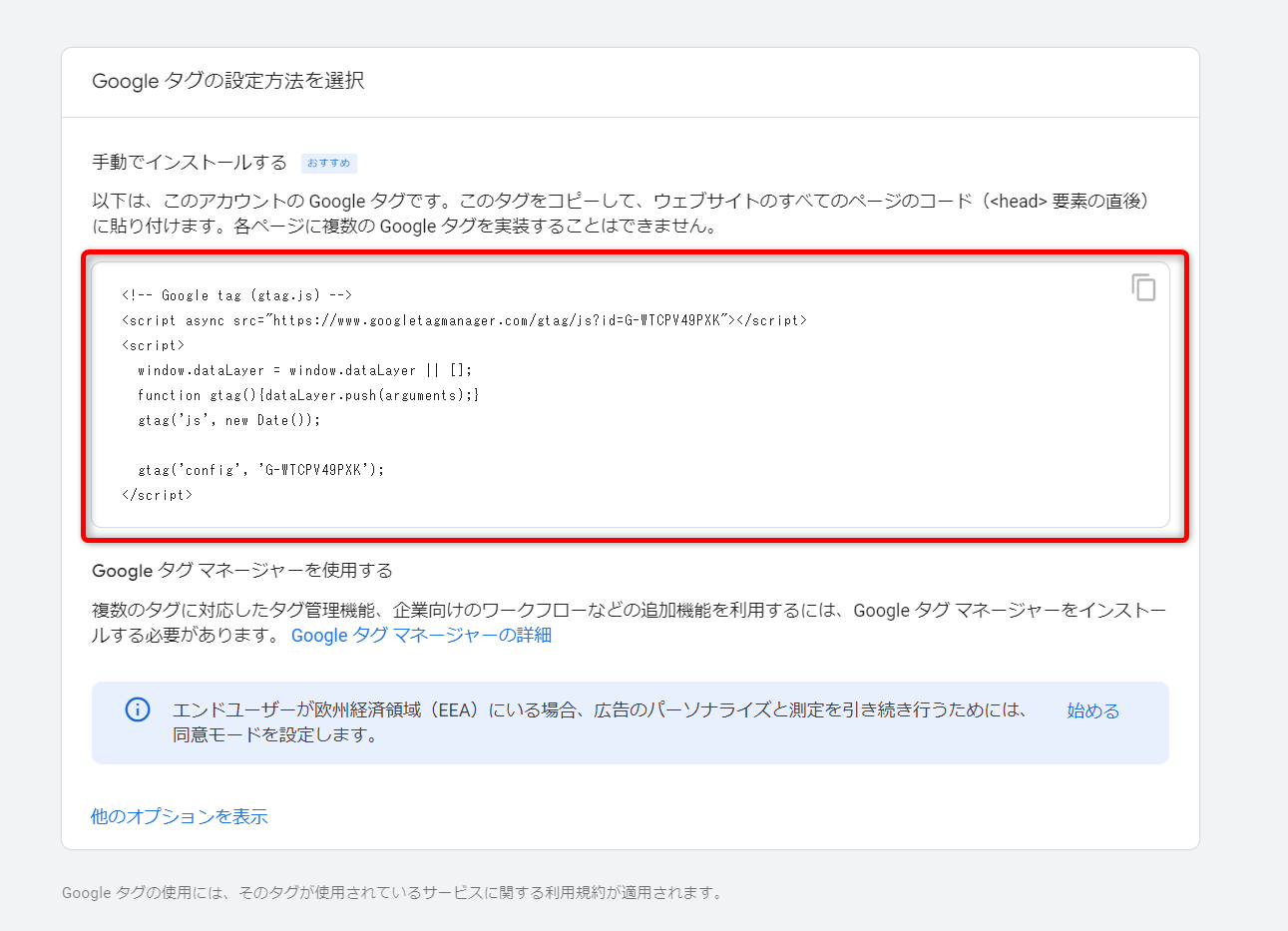Viewport: 1288px width, 931px height.
Task: Click the EEA consent mode message text
Action: coord(600,722)
